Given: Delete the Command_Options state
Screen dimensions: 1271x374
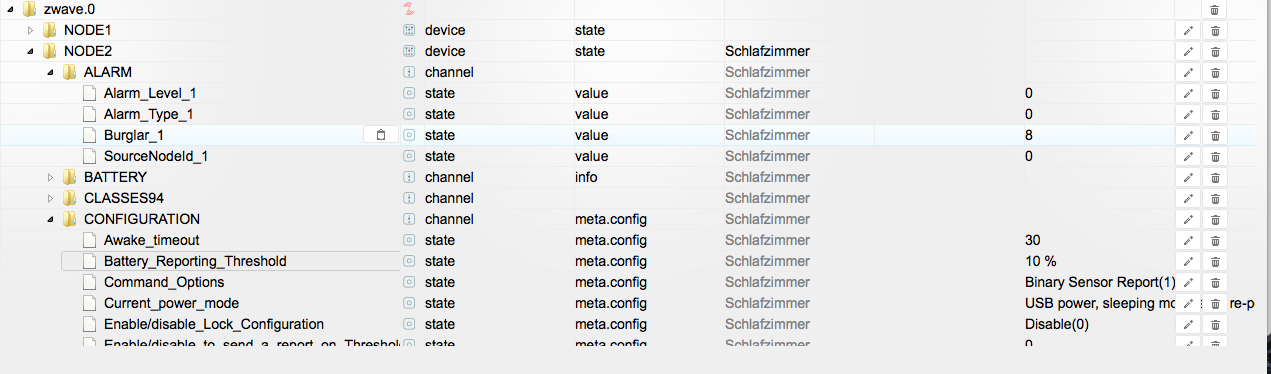Looking at the screenshot, I should pos(1214,282).
